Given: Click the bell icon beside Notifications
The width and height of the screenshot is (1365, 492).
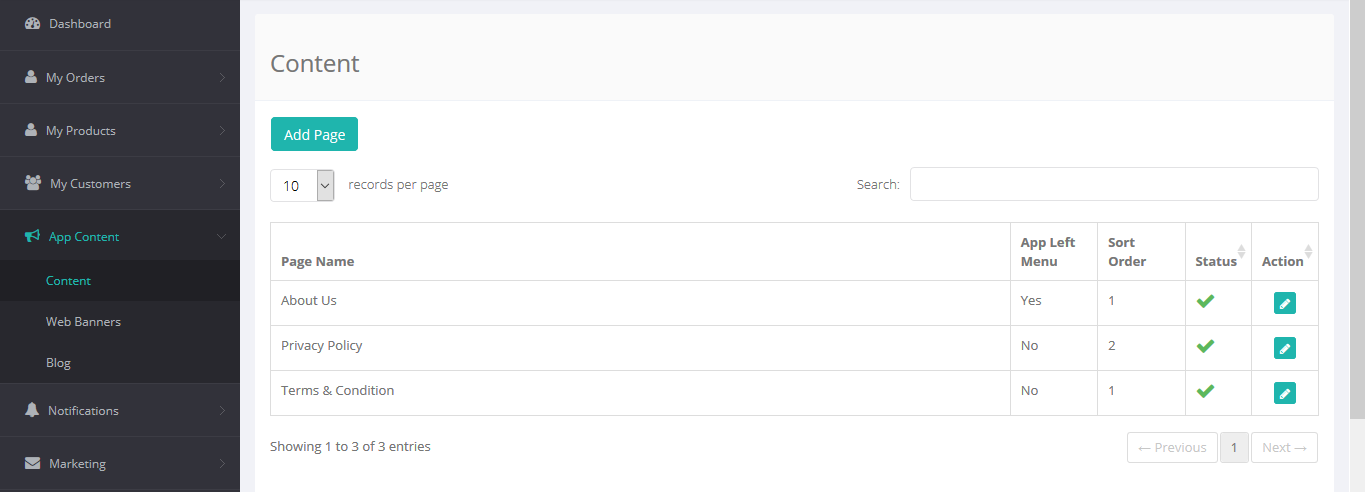Looking at the screenshot, I should tap(32, 410).
